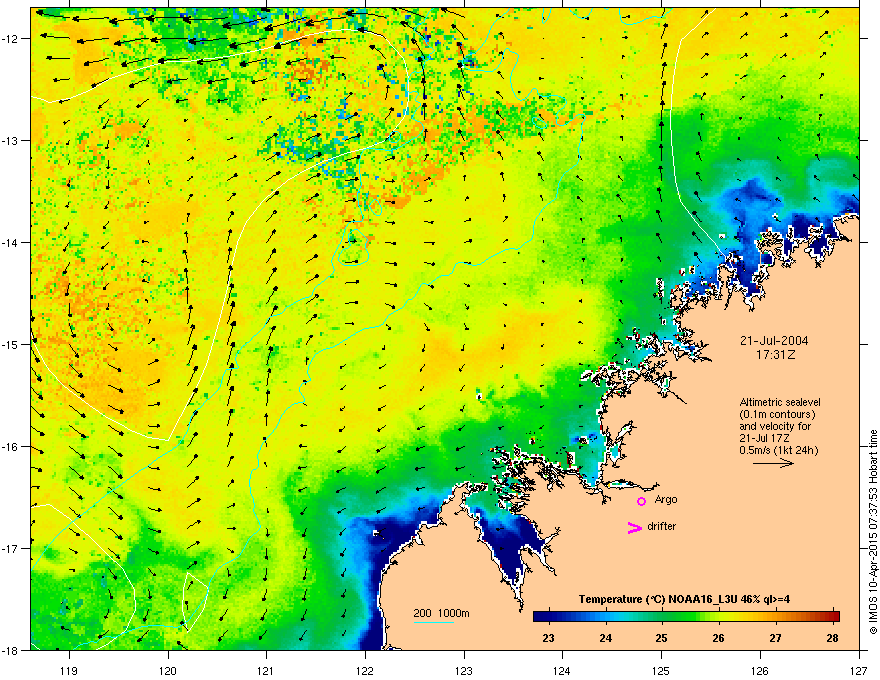Click the longitude axis label '120'
The height and width of the screenshot is (680, 880).
pyautogui.click(x=168, y=670)
